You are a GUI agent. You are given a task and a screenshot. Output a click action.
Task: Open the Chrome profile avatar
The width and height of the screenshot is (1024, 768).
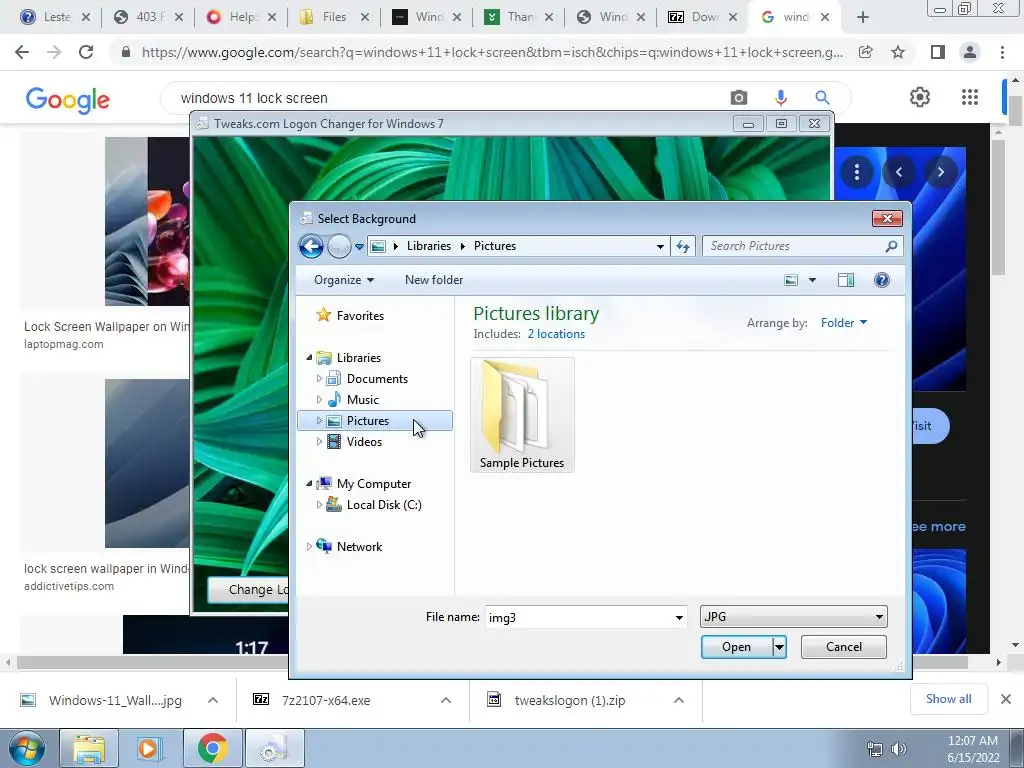pyautogui.click(x=970, y=52)
